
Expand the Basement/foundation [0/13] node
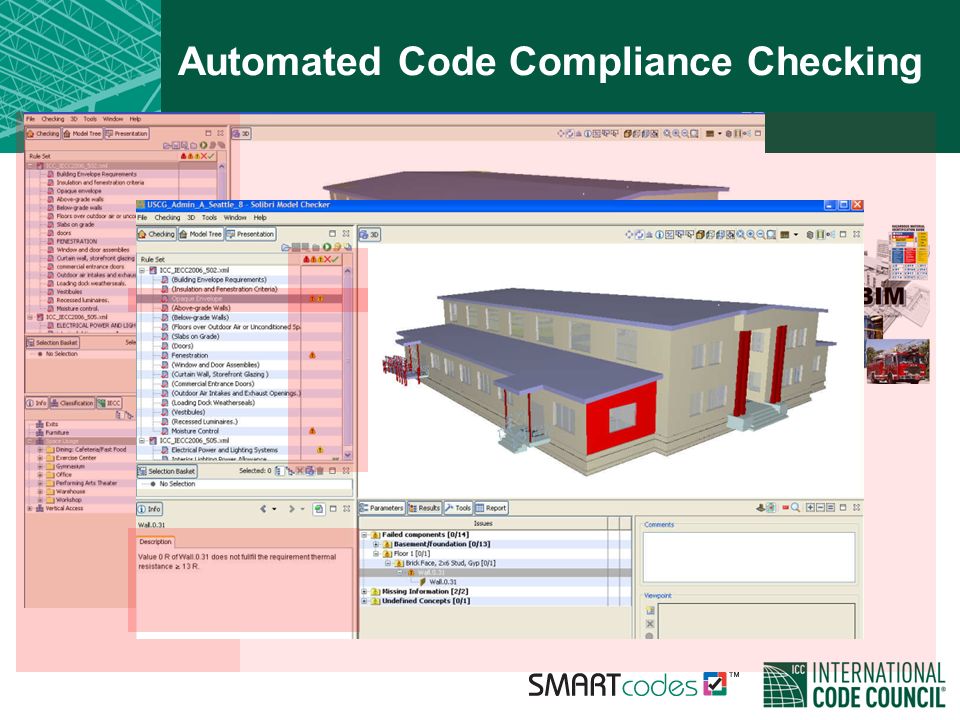click(376, 544)
